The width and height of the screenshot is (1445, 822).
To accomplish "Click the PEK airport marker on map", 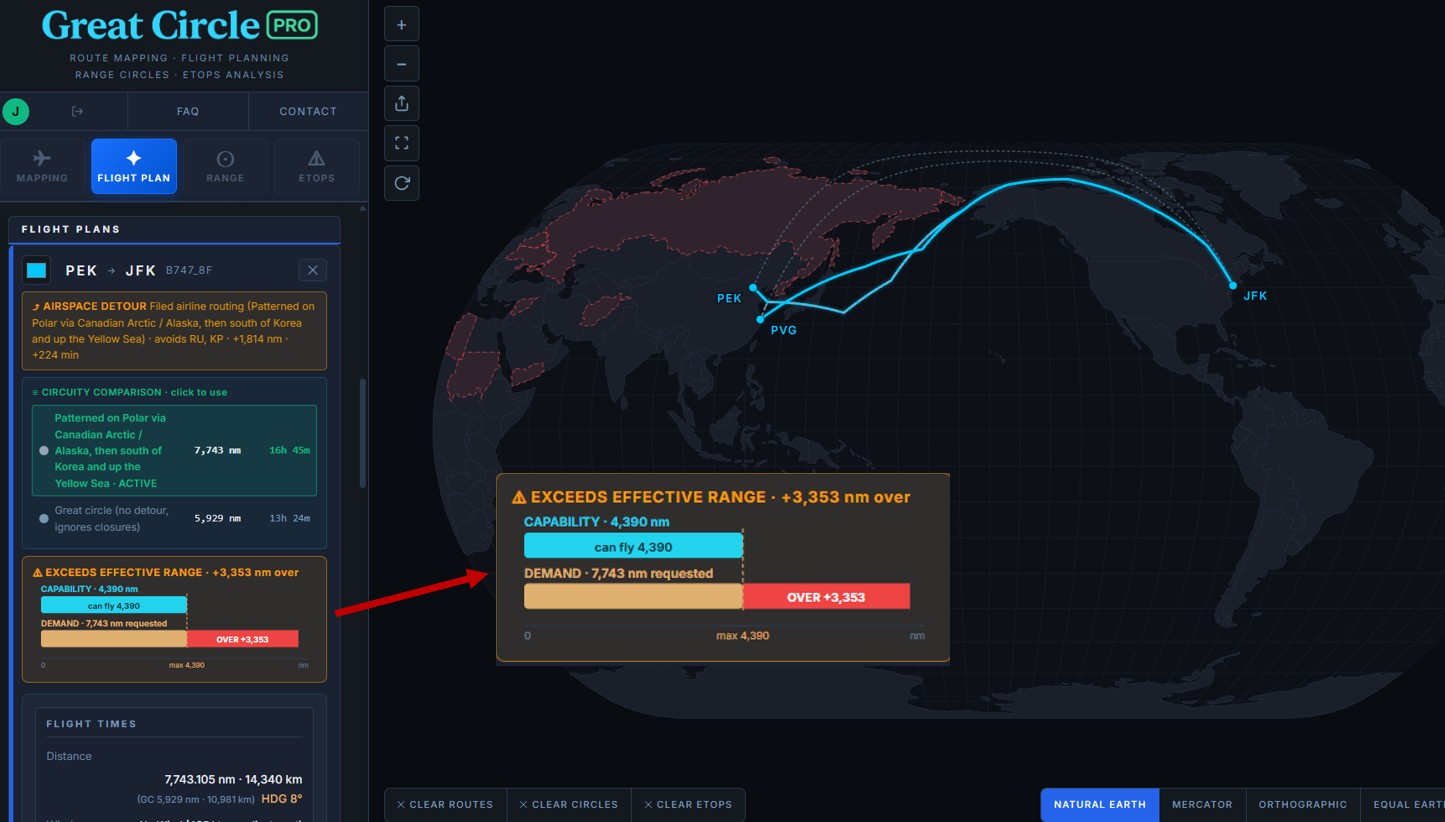I will (753, 287).
